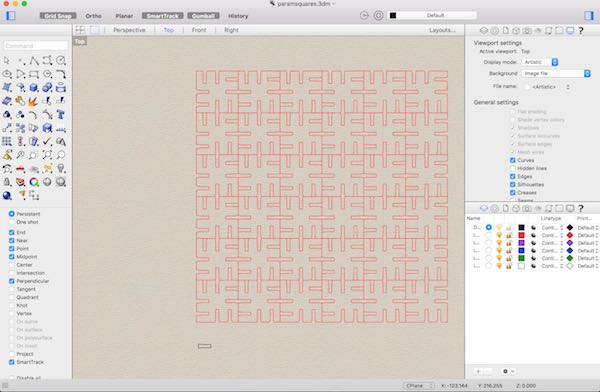Open print width dropdown of the black layer
600x392 pixels.
coord(588,227)
